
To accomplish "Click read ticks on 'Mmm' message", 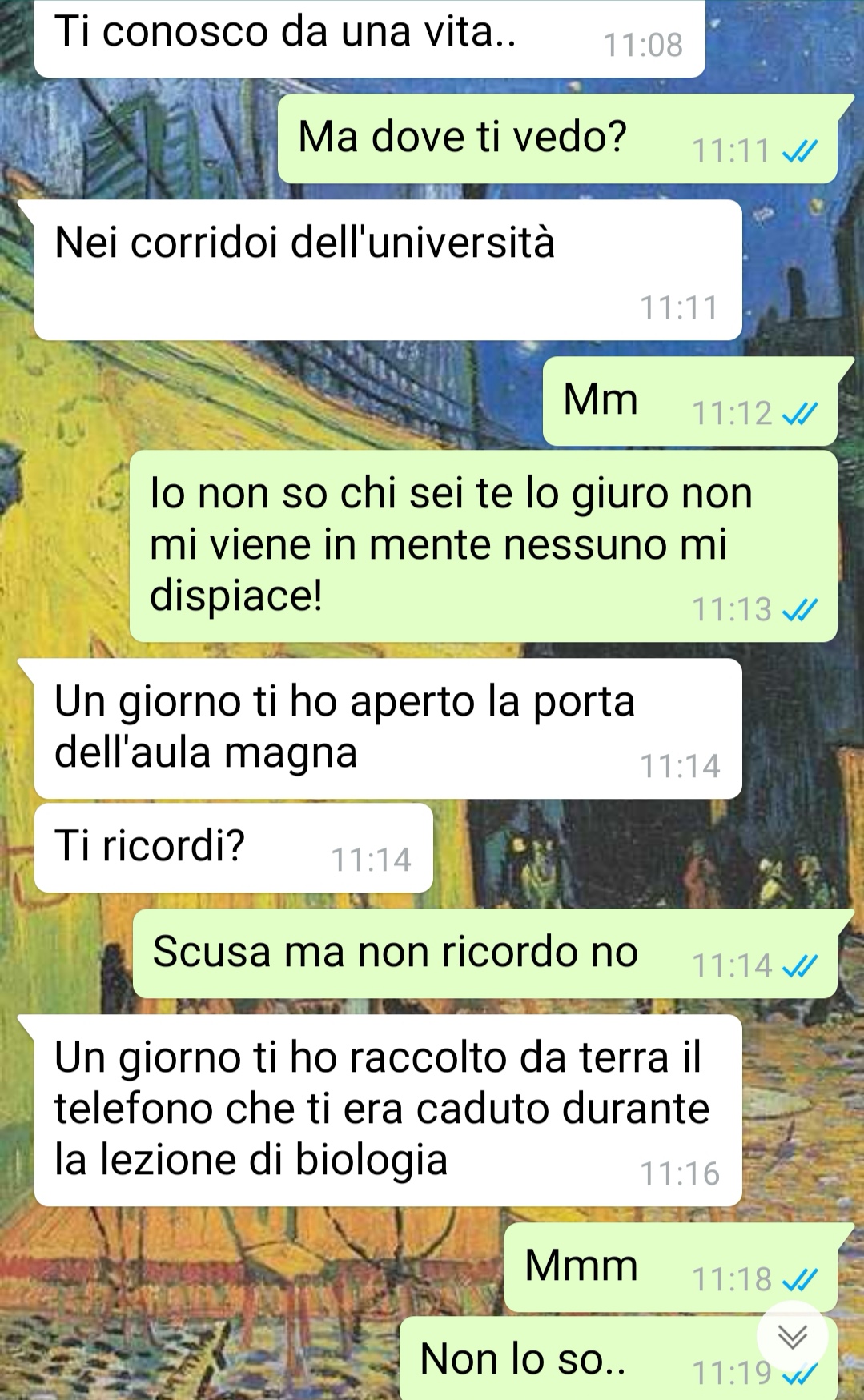I will coord(800,1279).
